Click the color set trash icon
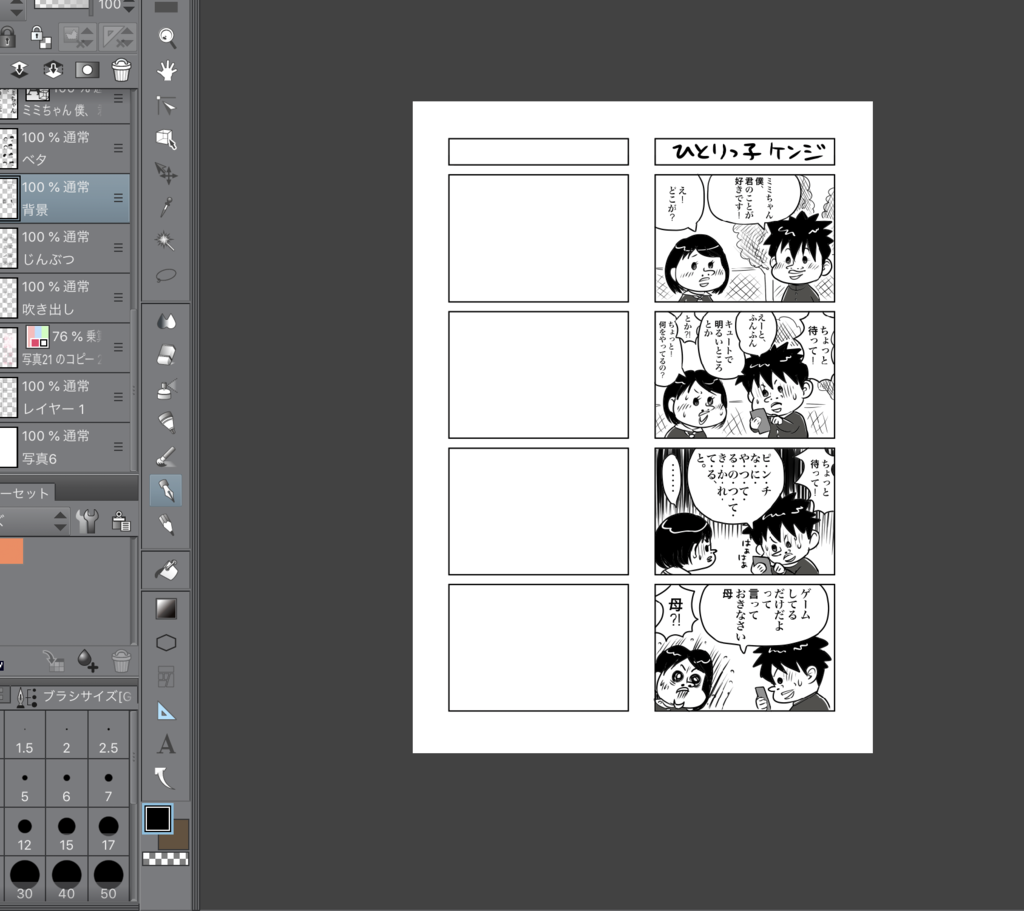This screenshot has height=911, width=1024. [x=121, y=660]
